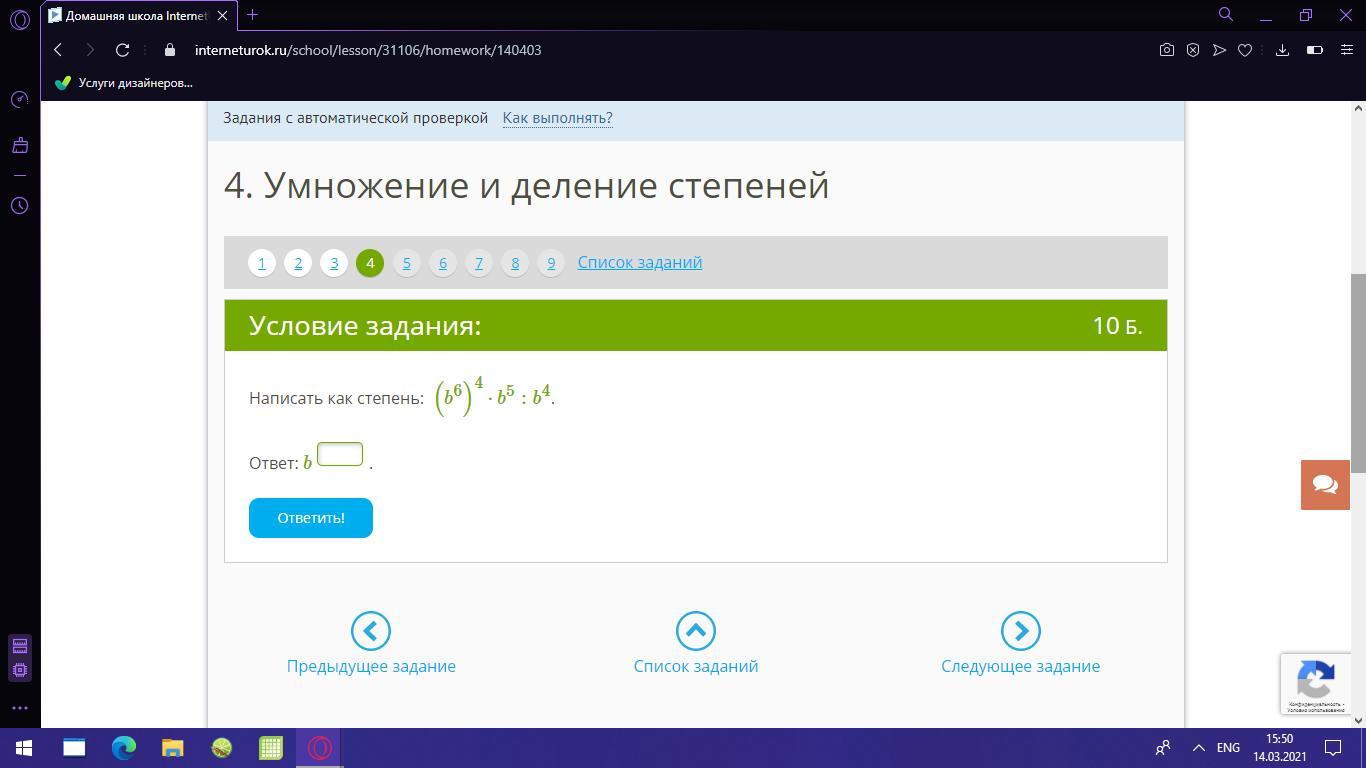Open the orange chat support widget

click(x=1325, y=485)
